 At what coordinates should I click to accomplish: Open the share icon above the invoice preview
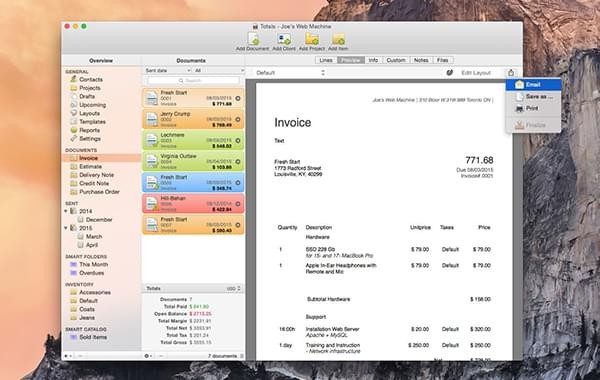pos(511,72)
